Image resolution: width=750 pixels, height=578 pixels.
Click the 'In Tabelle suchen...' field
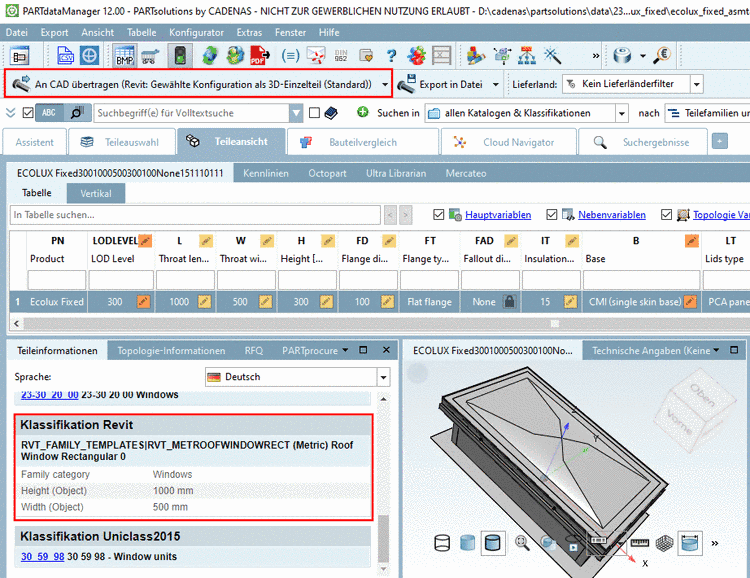coord(195,215)
